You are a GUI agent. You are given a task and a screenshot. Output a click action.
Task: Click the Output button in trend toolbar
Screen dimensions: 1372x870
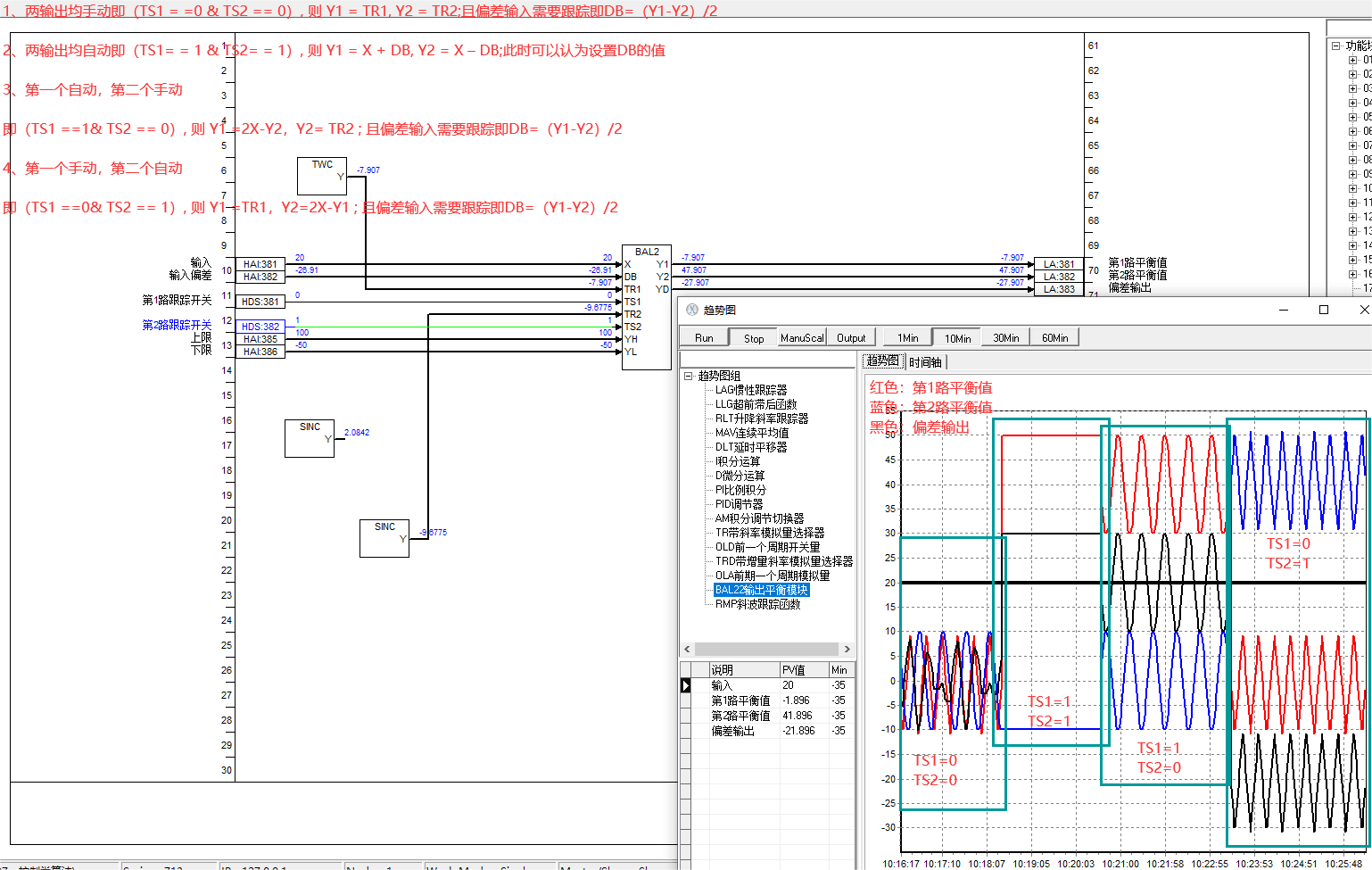point(851,337)
